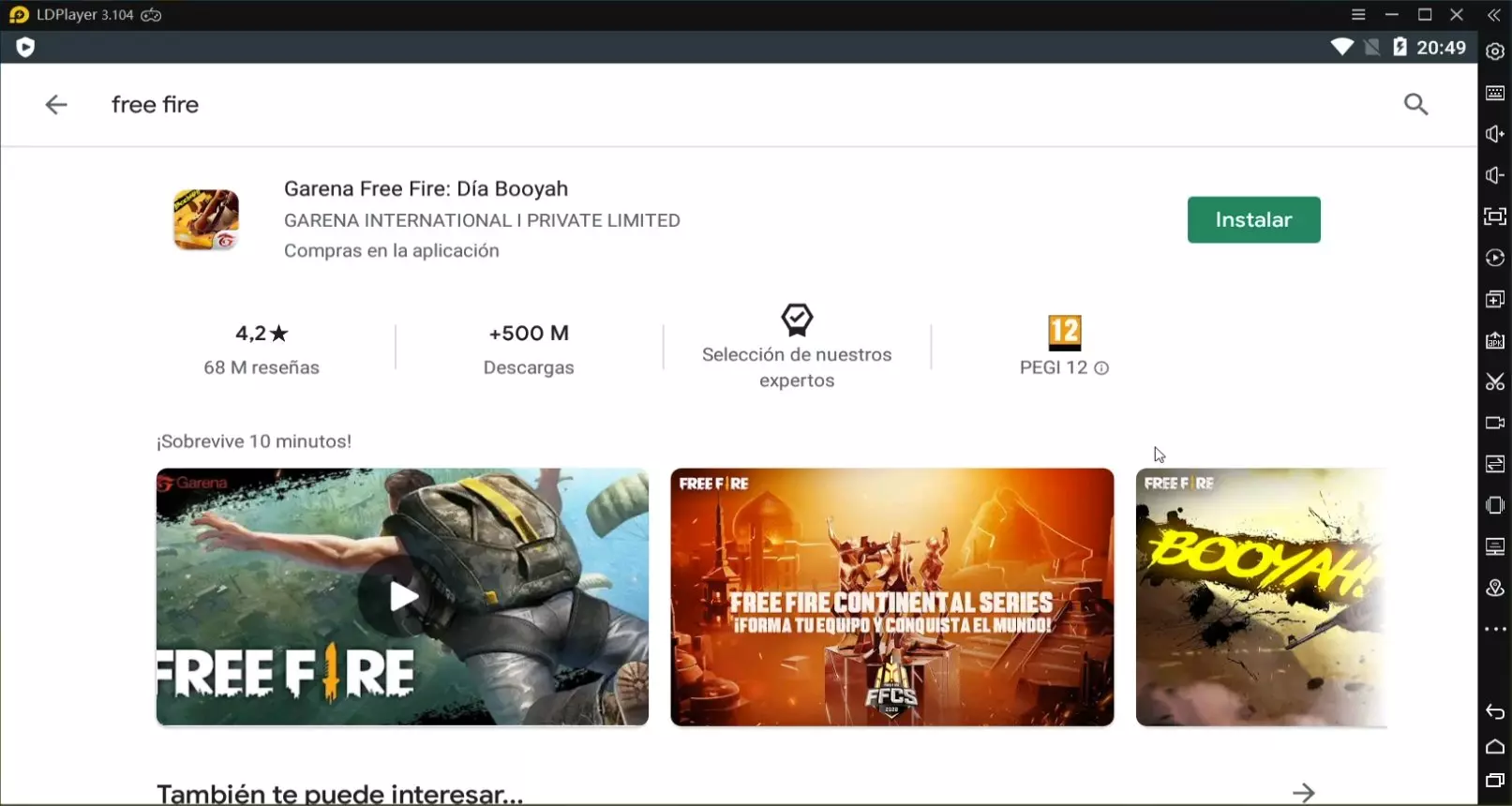
Task: Open LDPlayer settings gear icon
Action: tap(1495, 52)
